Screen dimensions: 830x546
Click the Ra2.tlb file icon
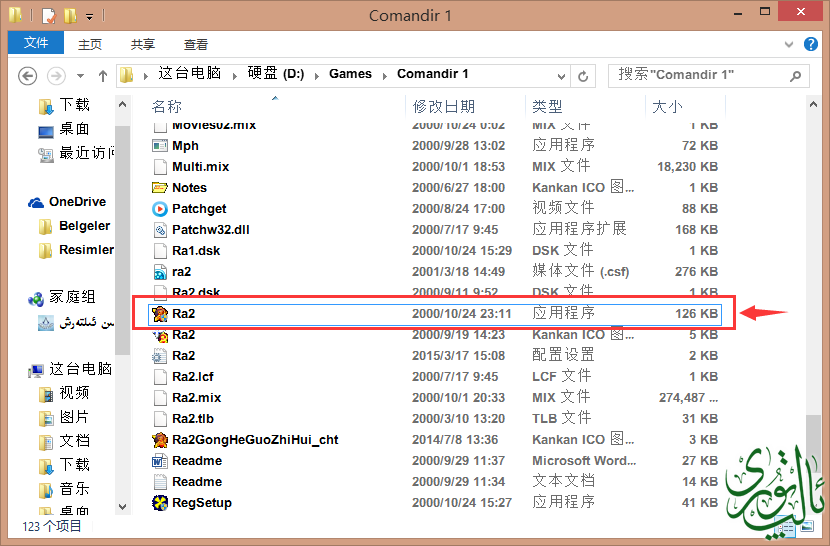coord(160,419)
